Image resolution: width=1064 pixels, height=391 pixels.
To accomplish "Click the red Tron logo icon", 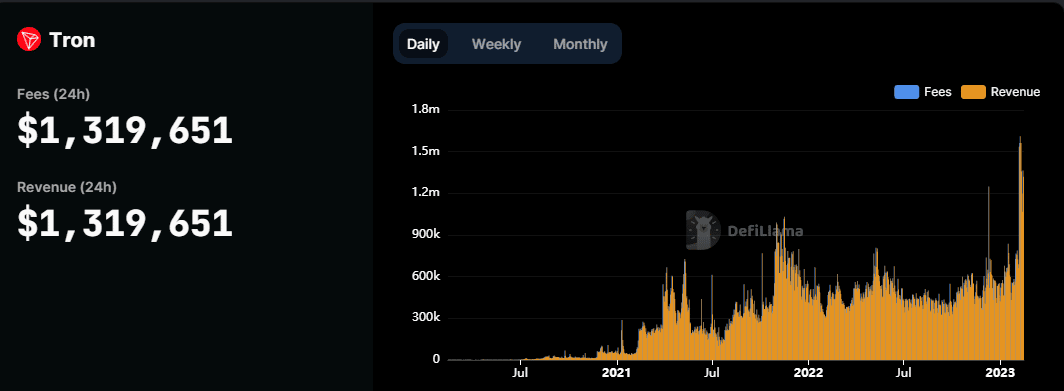I will [x=29, y=39].
